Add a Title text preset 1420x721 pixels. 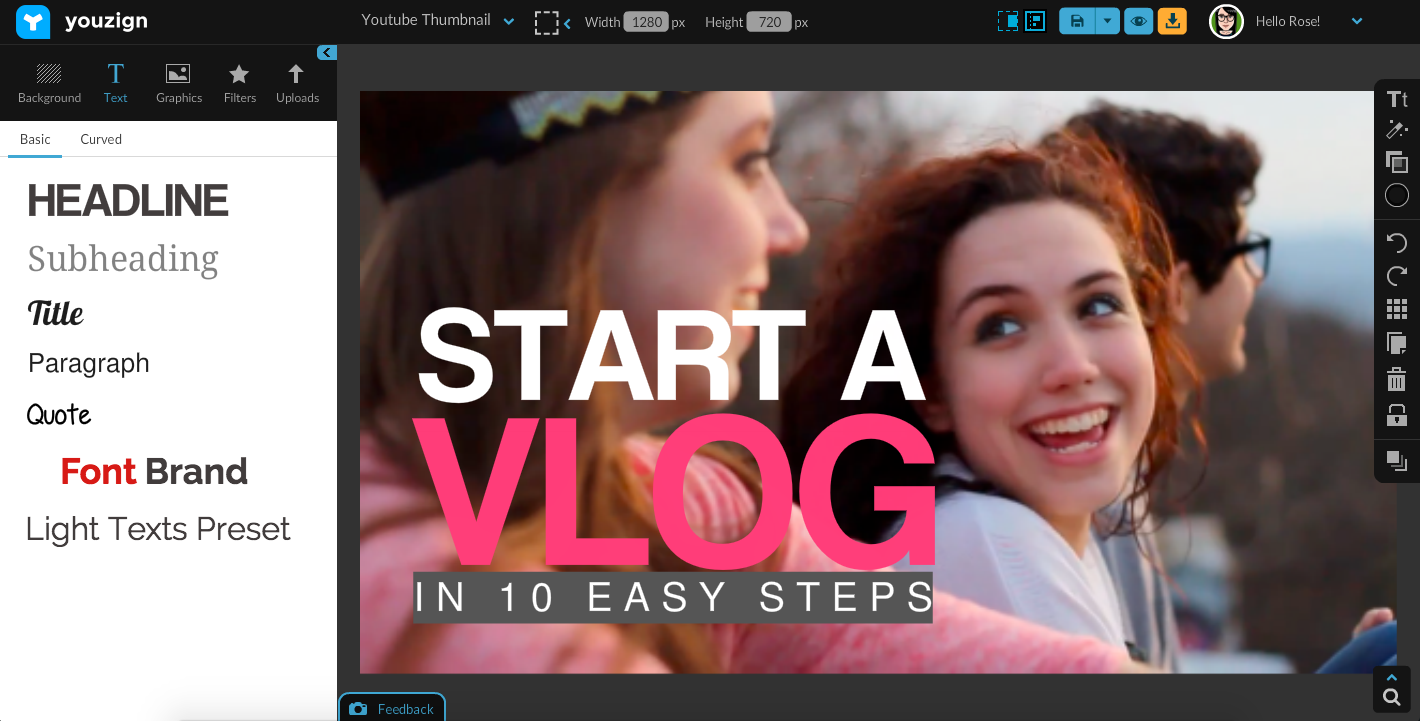55,313
